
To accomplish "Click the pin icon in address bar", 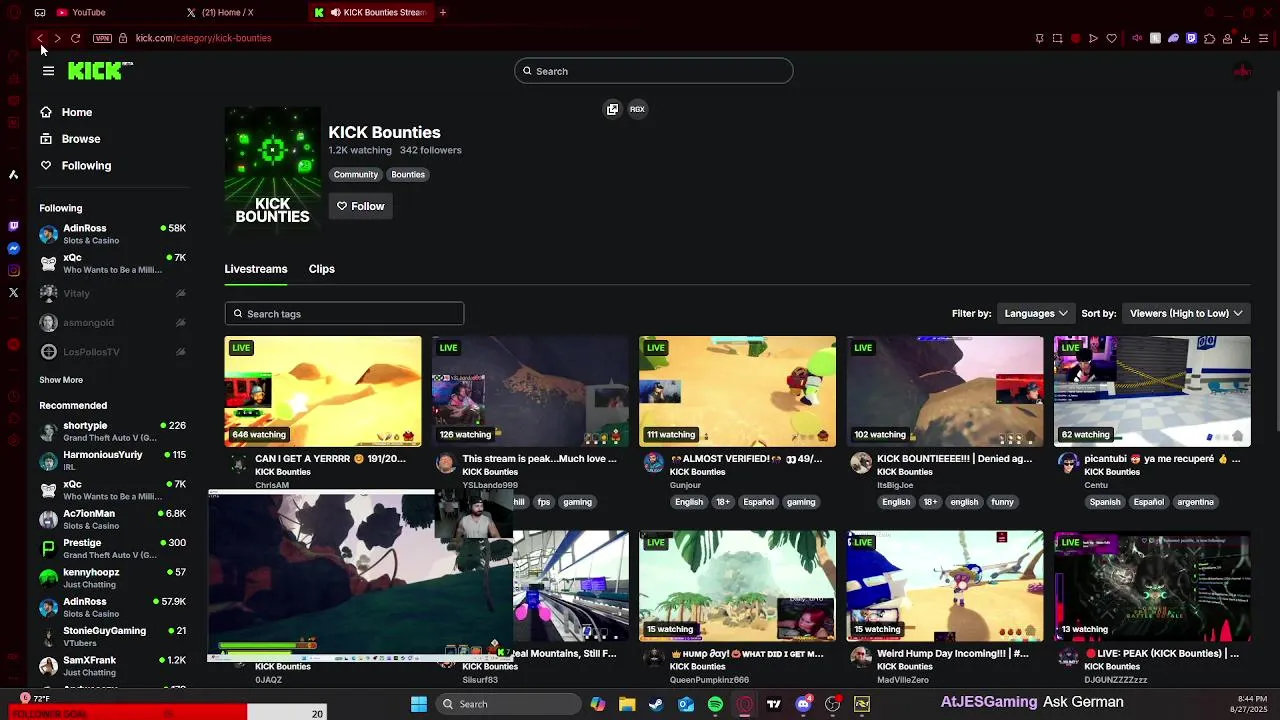I will 1039,38.
